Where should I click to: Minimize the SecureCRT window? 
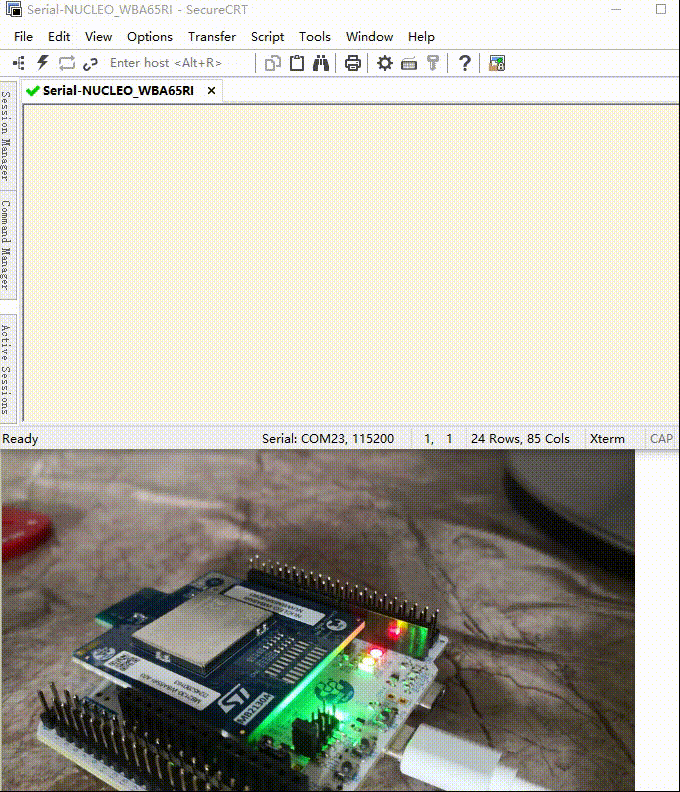click(616, 9)
